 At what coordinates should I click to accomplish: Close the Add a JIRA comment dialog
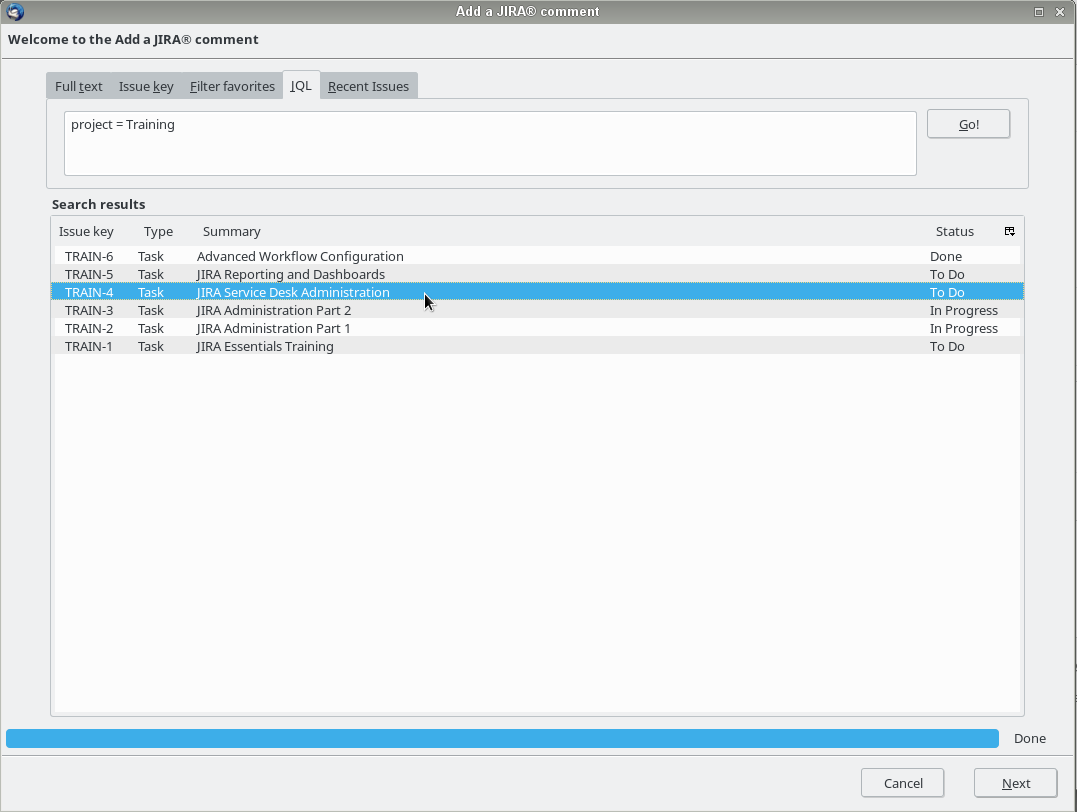point(1060,12)
